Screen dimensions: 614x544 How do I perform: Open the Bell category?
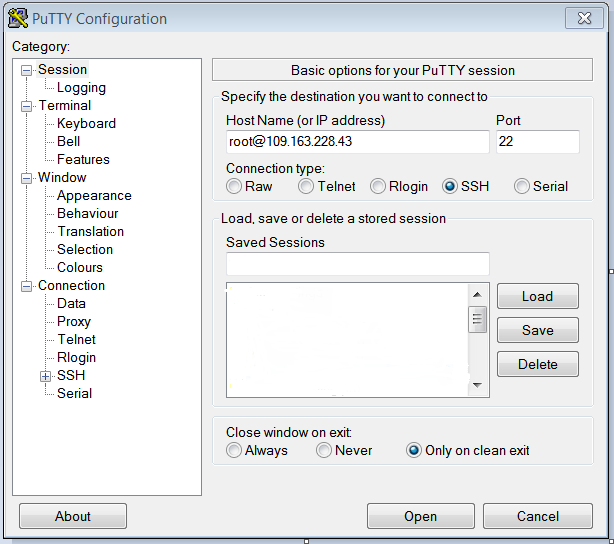[68, 141]
